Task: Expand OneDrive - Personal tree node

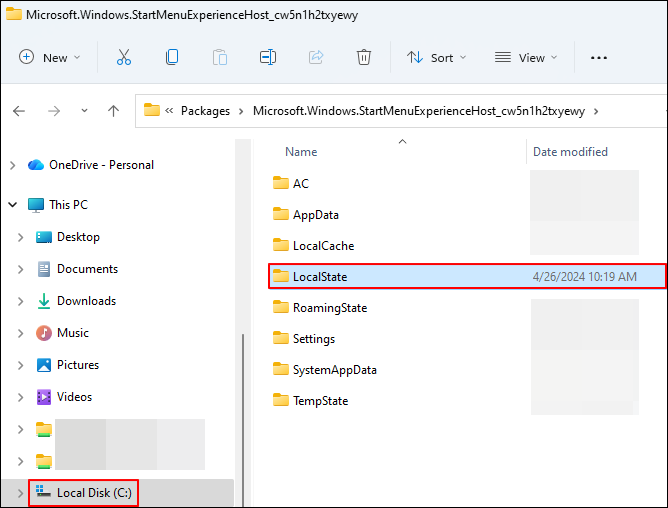Action: point(13,165)
